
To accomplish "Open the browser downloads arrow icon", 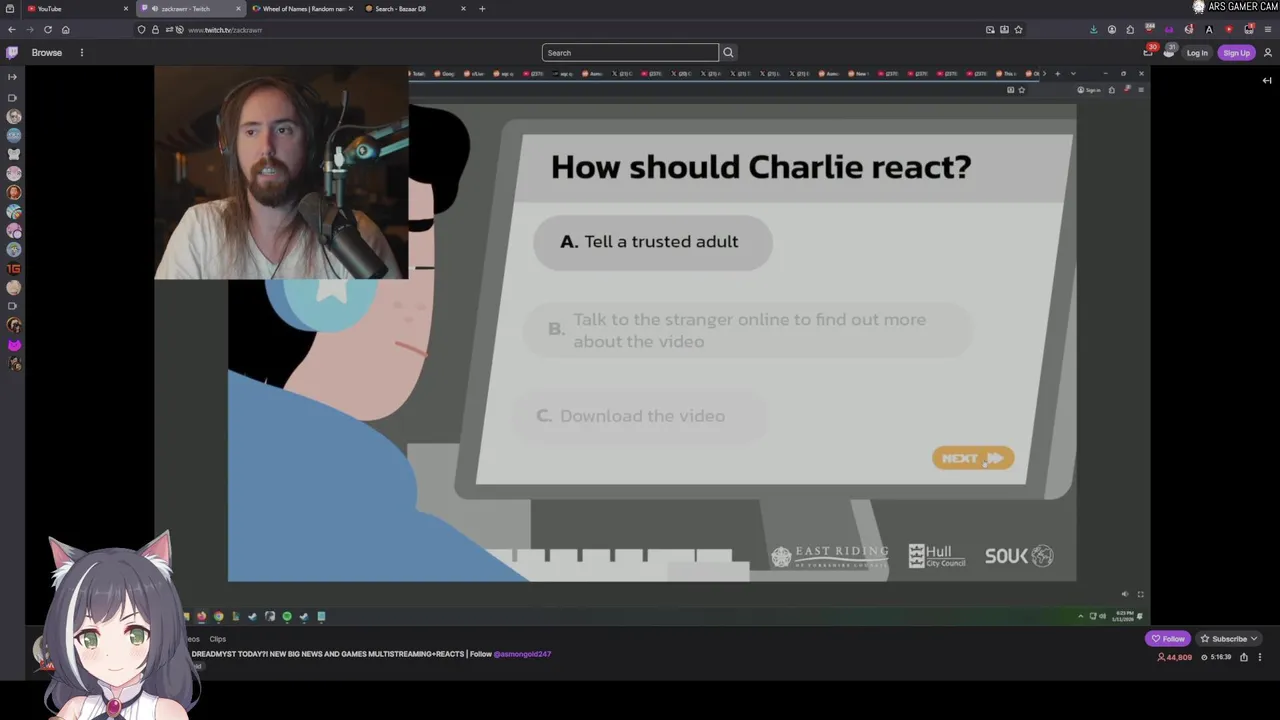I will 1093,30.
